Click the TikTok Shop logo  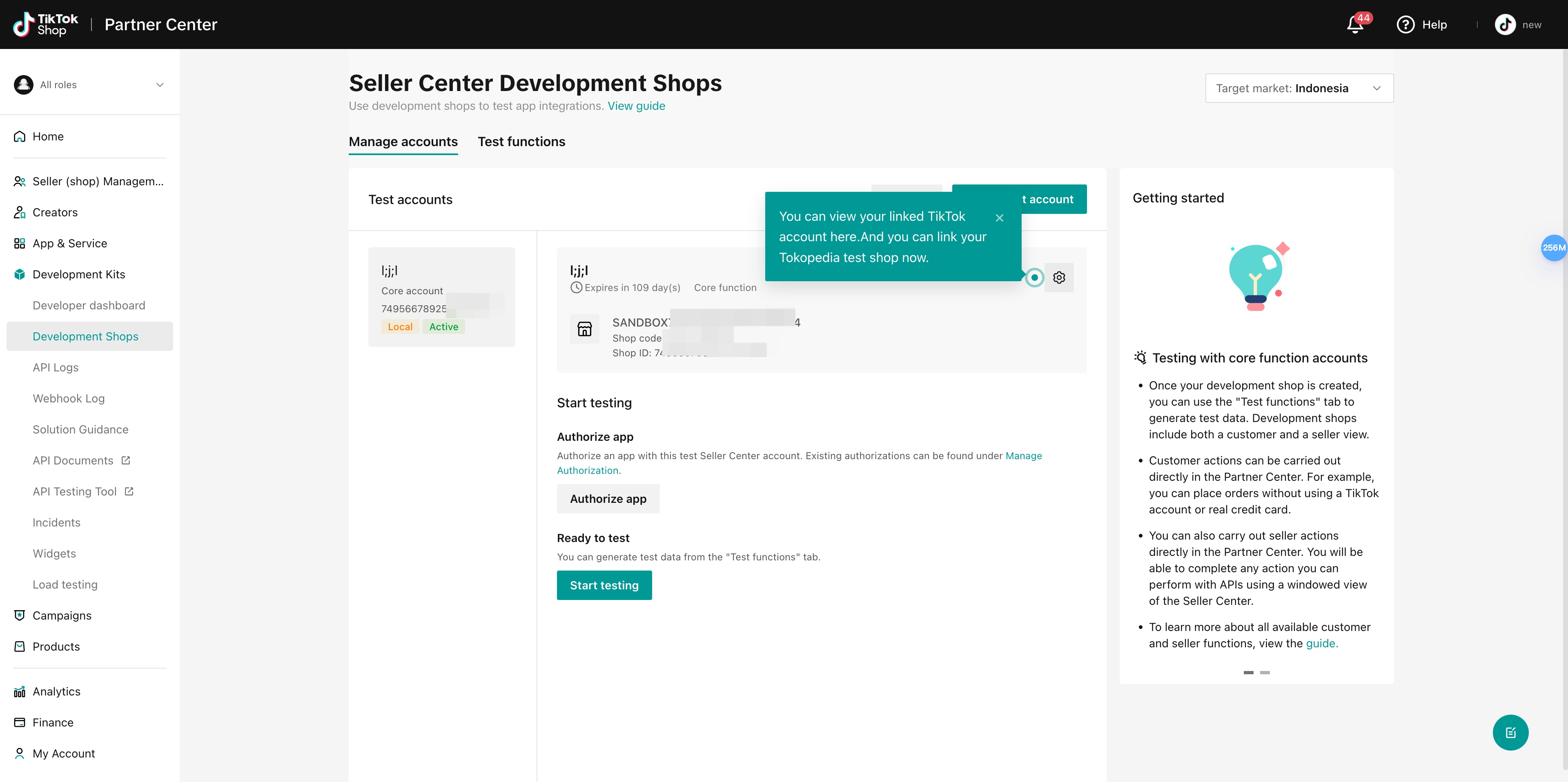[46, 24]
